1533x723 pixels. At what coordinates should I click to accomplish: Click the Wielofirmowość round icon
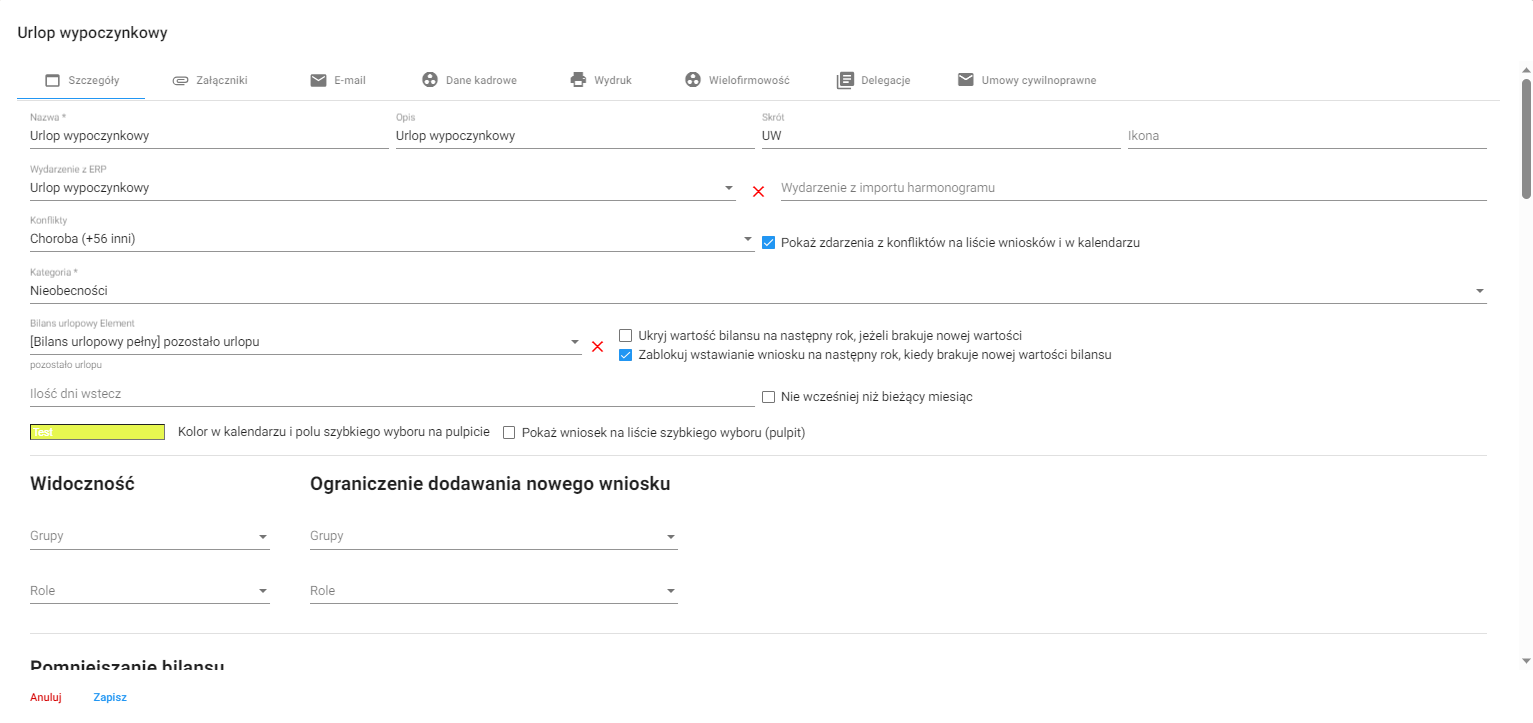click(693, 80)
